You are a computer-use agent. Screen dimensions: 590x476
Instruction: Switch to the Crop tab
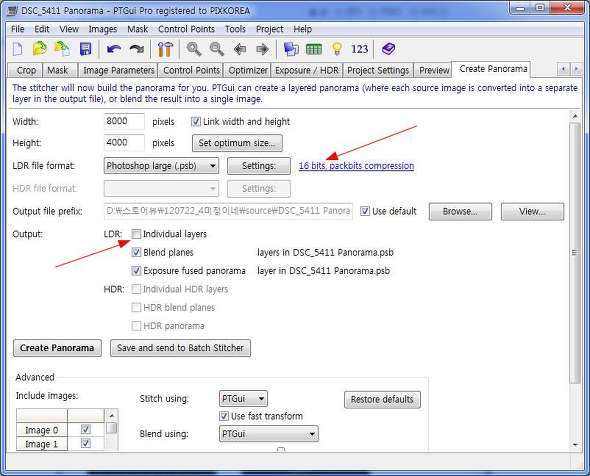[x=26, y=70]
